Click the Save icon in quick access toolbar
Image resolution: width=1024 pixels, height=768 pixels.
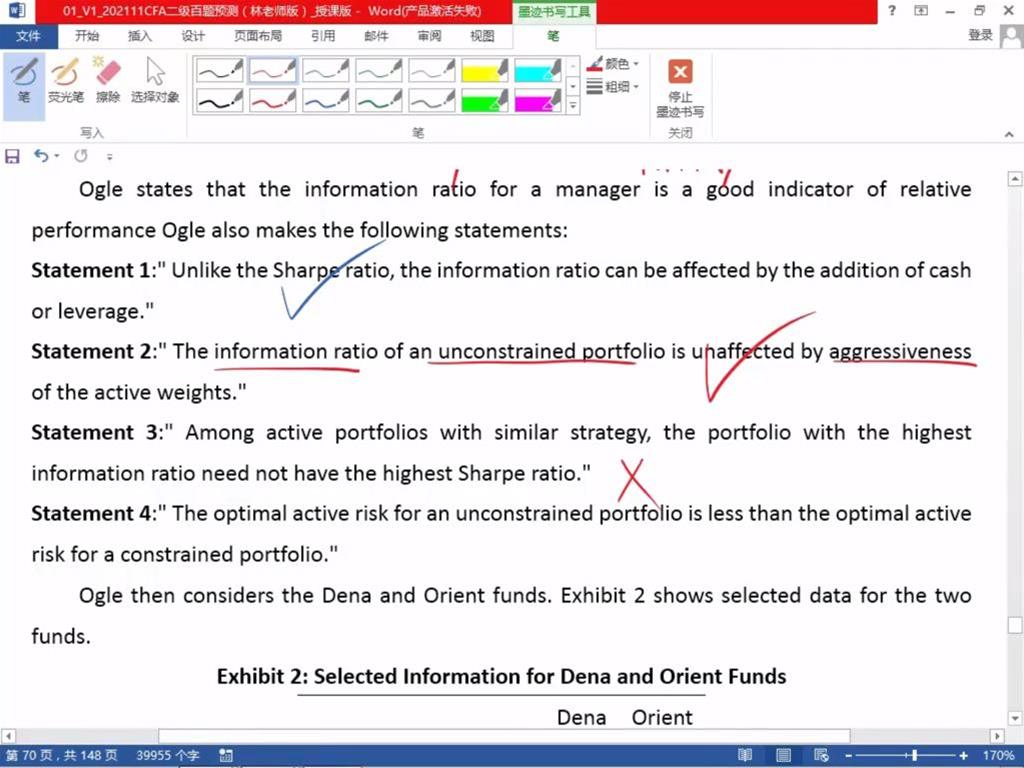pyautogui.click(x=13, y=156)
